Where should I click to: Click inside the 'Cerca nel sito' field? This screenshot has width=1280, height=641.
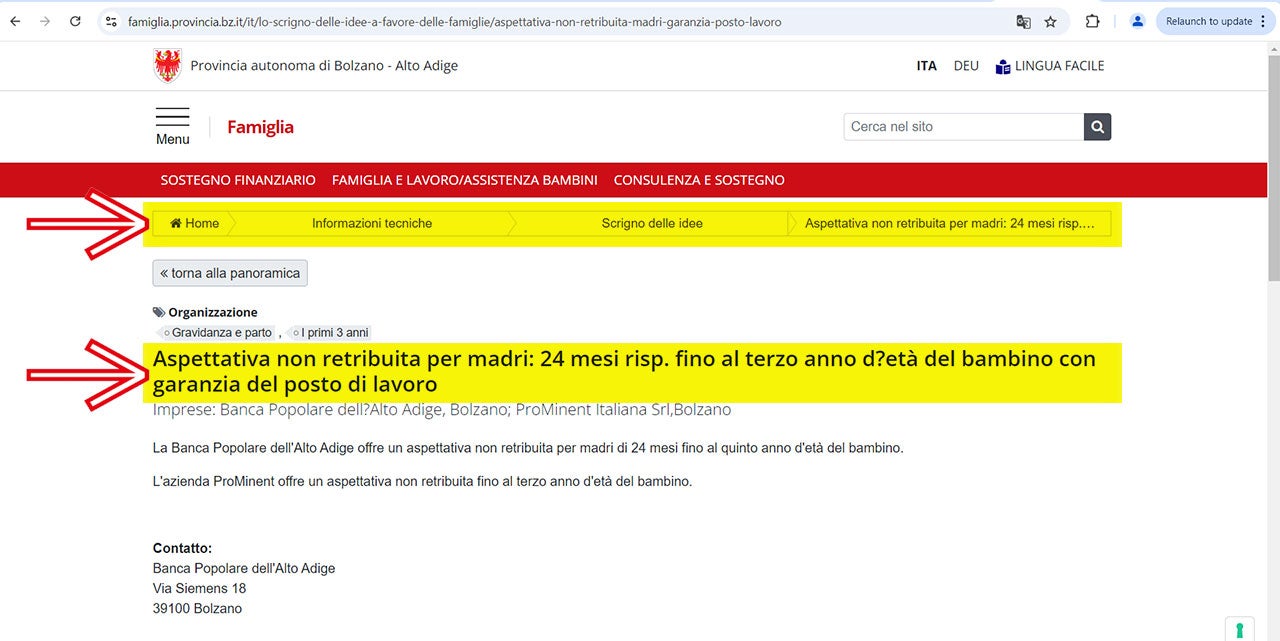963,127
